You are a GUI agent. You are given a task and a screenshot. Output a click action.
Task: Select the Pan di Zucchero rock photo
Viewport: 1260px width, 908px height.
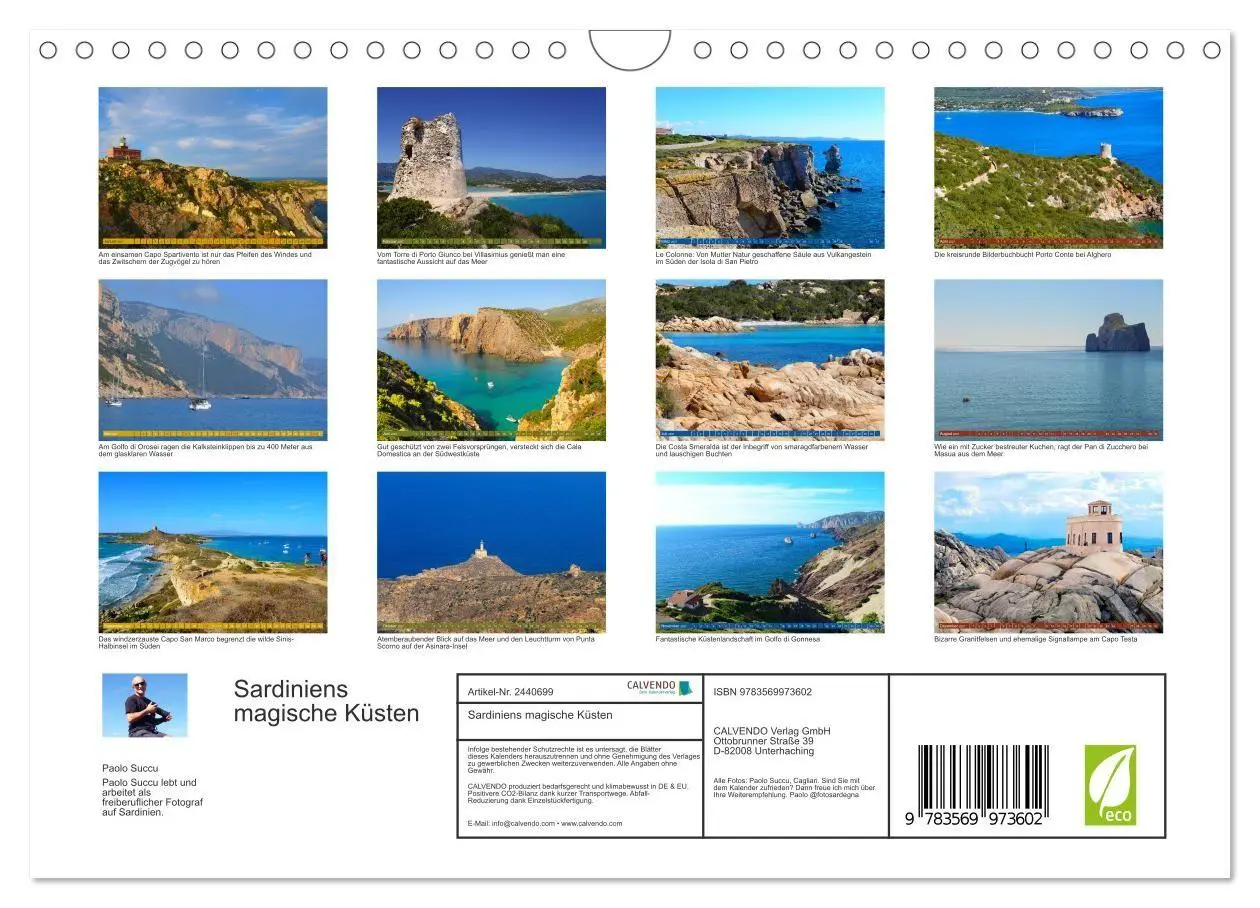point(1049,360)
